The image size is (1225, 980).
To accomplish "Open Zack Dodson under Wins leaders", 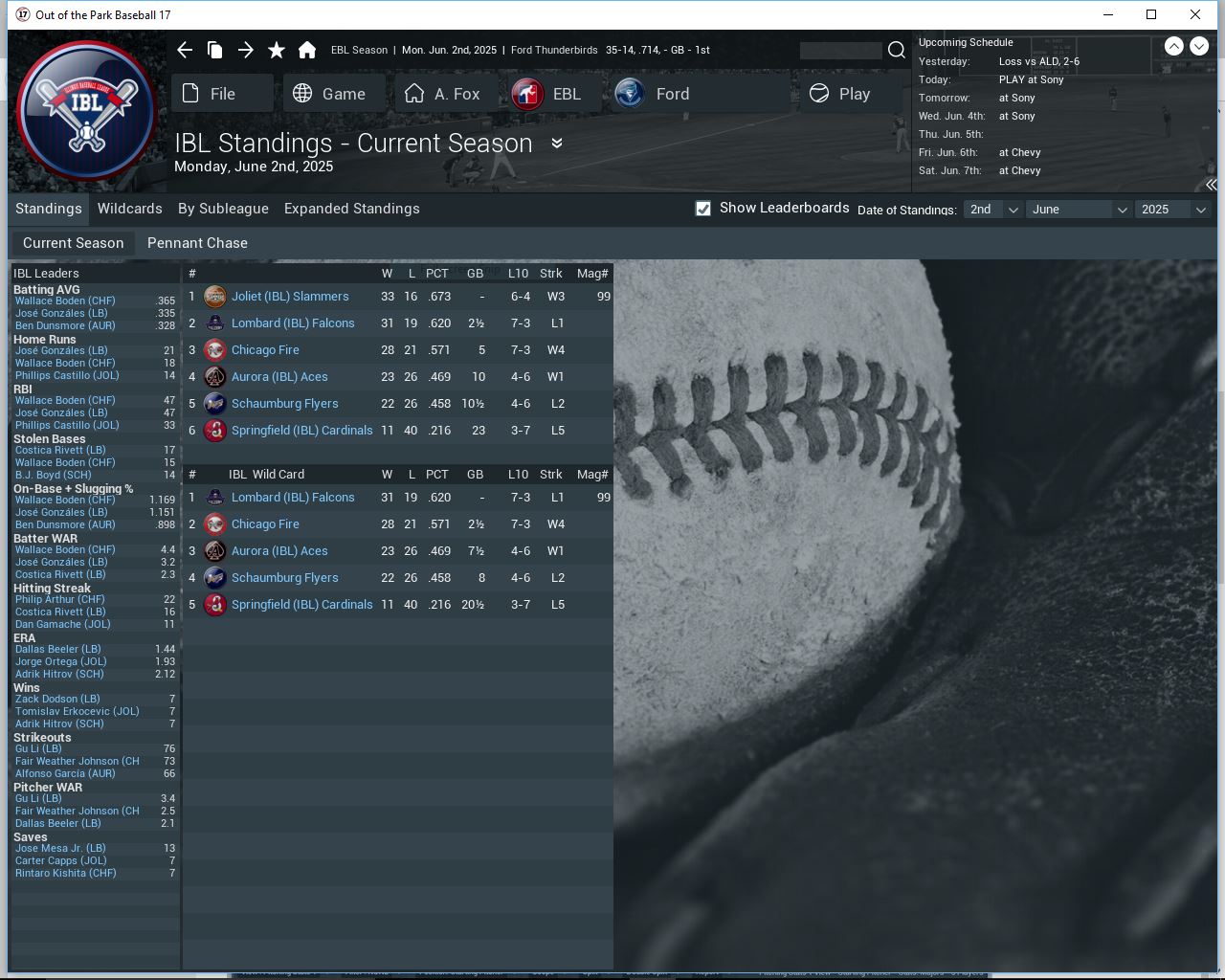I will tap(57, 699).
